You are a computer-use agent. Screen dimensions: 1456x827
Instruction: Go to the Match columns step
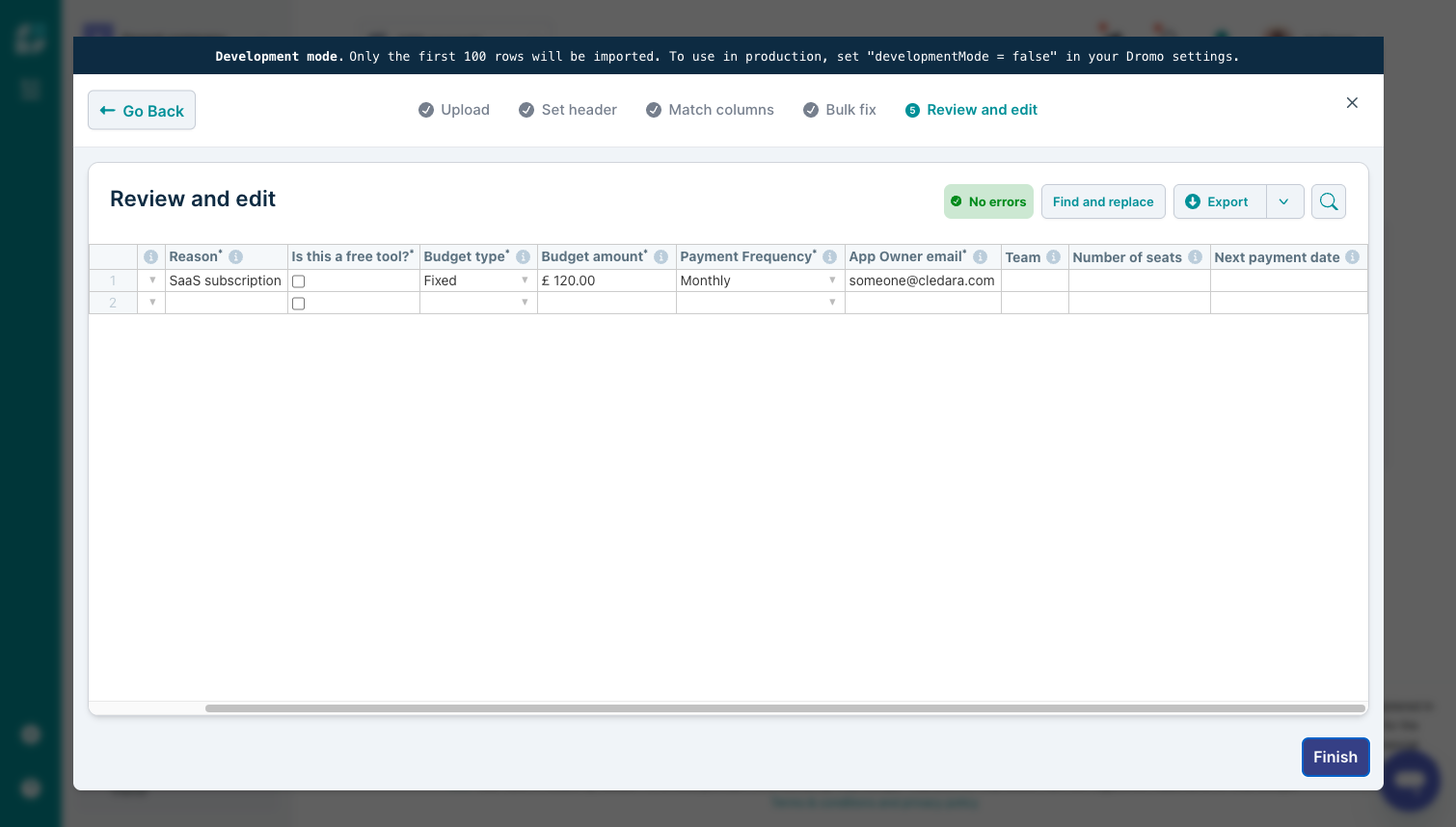(x=710, y=110)
